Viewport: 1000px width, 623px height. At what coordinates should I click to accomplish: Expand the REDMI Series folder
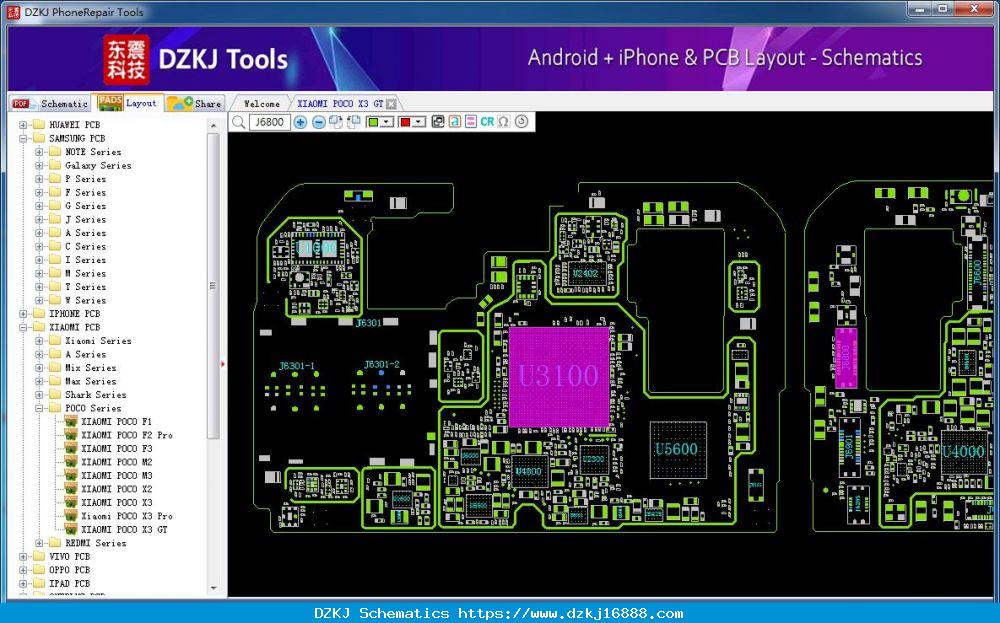point(40,543)
